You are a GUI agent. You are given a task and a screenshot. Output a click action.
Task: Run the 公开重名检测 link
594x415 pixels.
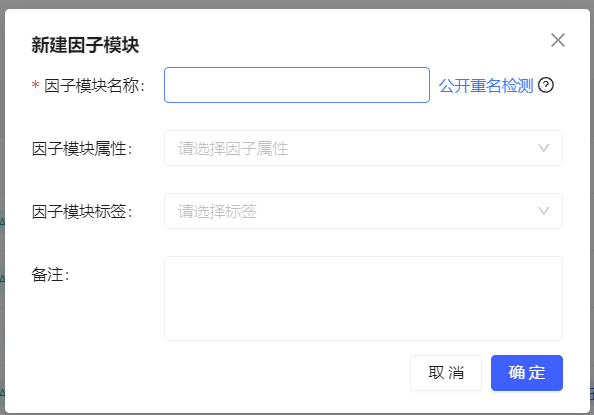coord(486,85)
